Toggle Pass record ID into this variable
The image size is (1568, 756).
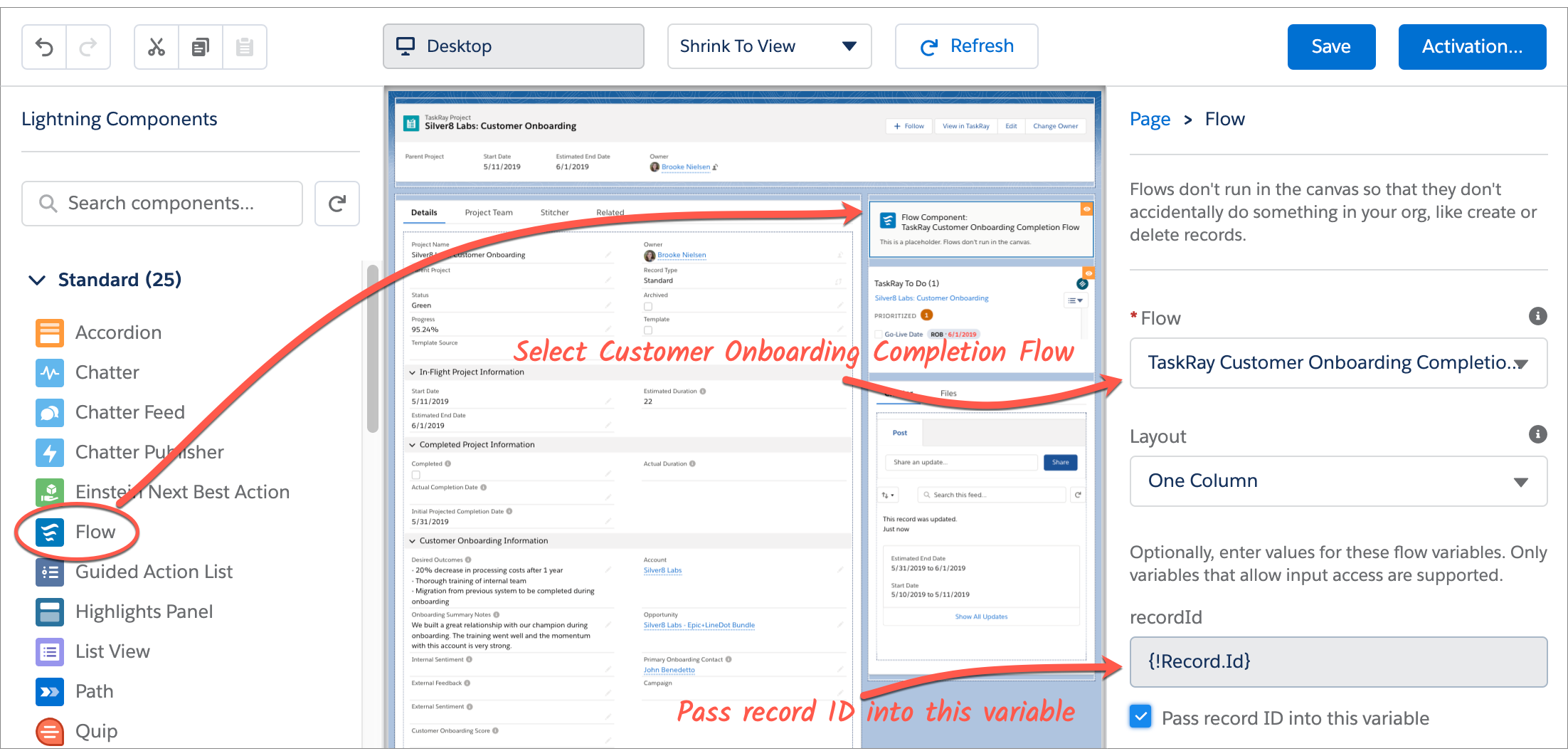[x=1140, y=716]
